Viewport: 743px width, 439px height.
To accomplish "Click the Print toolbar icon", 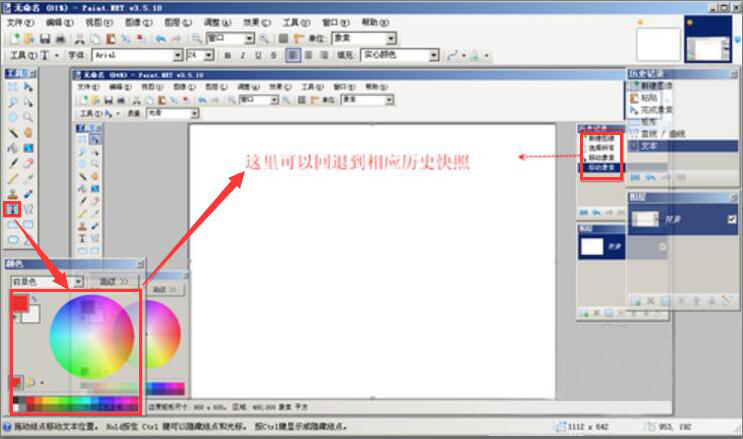I will (60, 38).
